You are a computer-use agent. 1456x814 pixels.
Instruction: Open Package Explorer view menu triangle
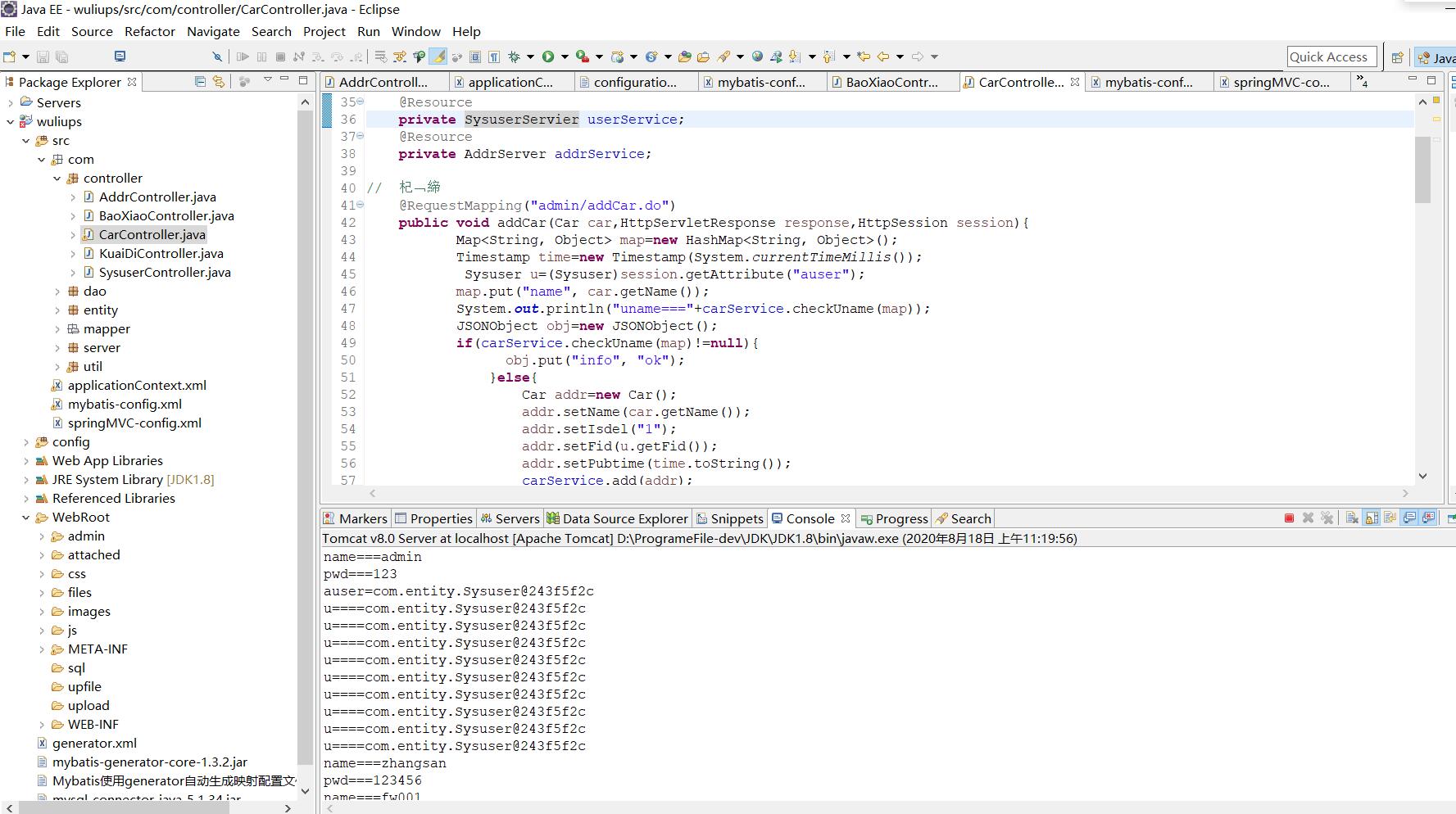[x=268, y=79]
